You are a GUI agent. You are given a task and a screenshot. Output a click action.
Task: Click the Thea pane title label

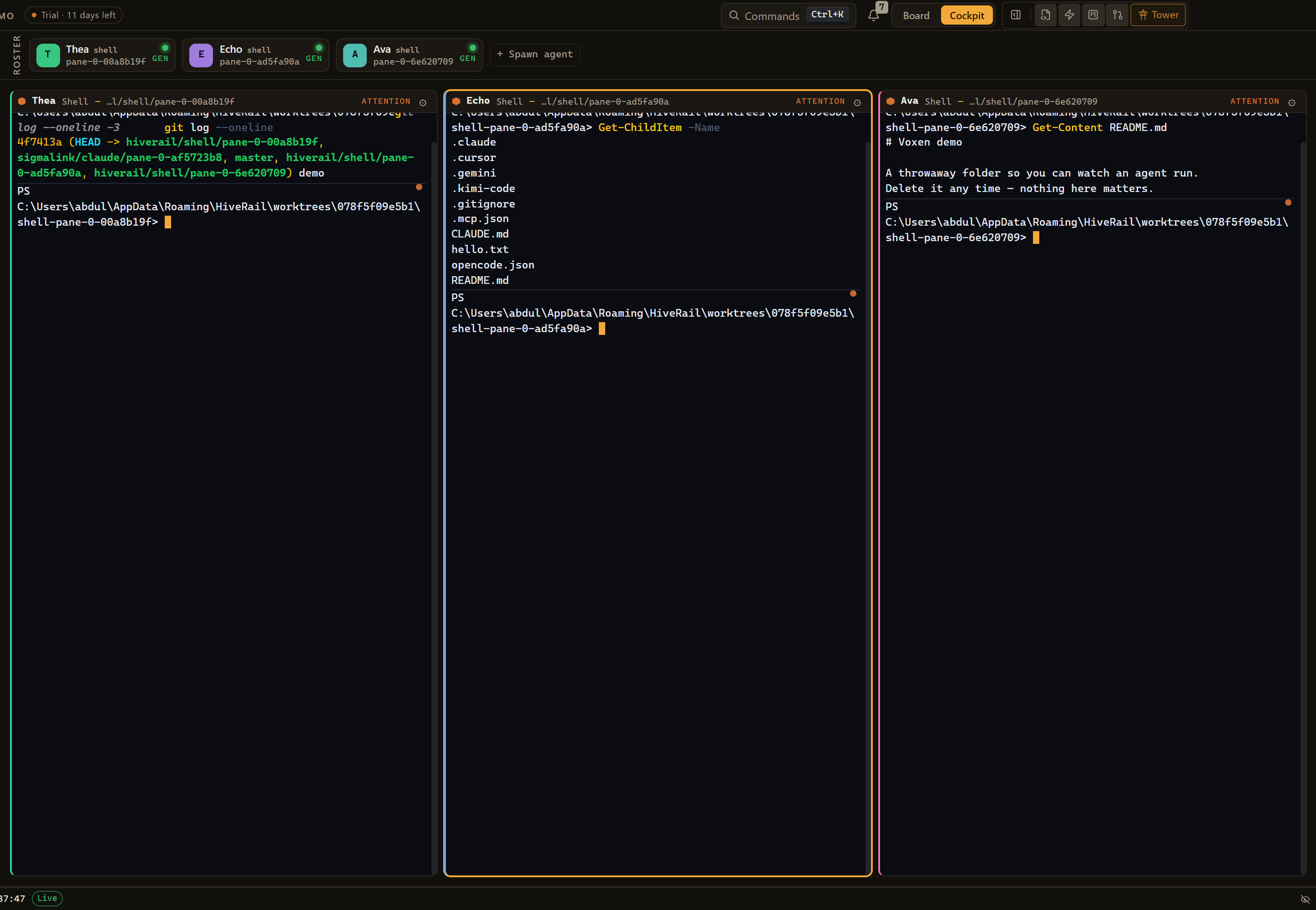coord(43,101)
